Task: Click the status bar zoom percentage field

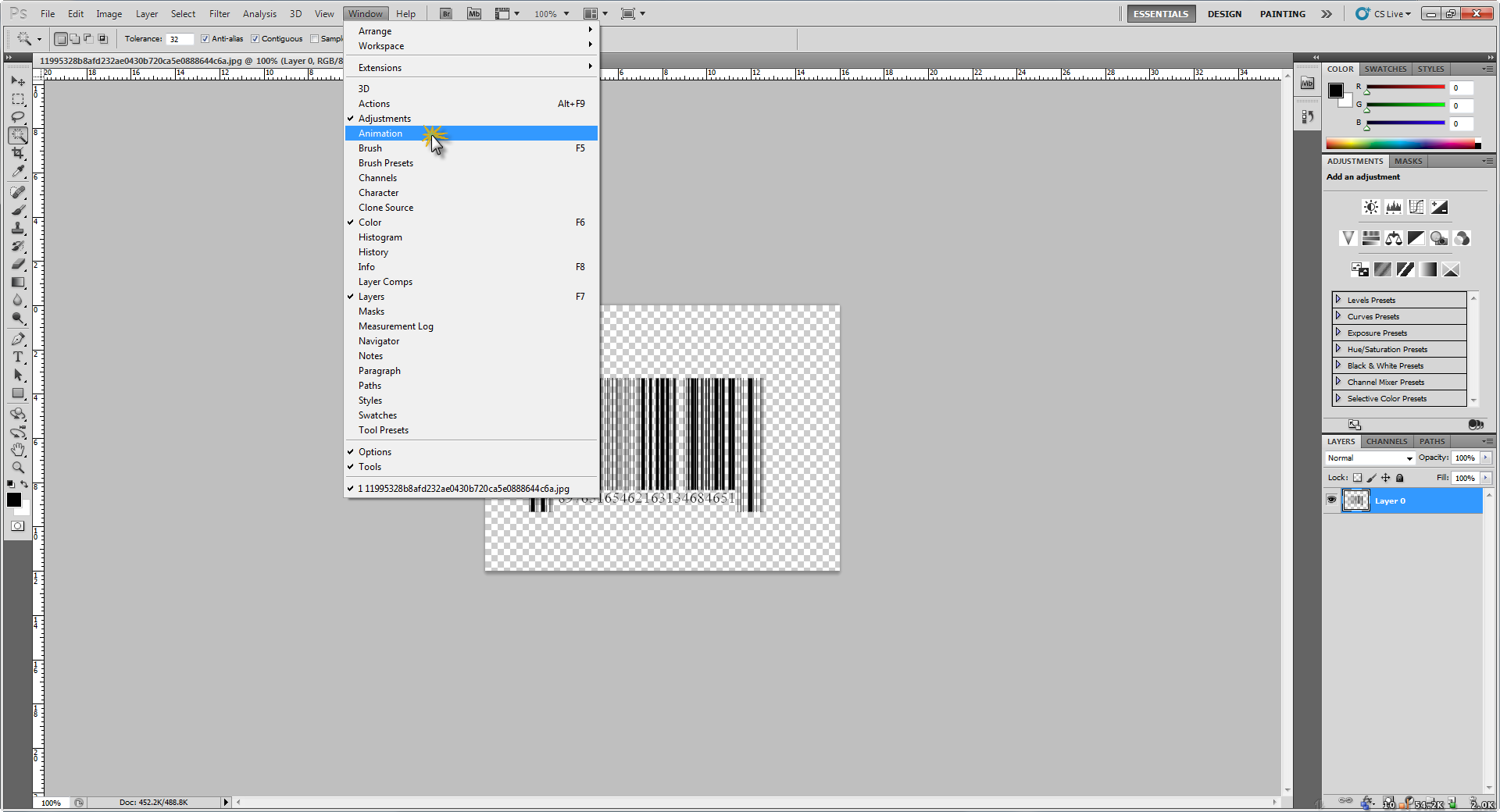Action: point(52,803)
